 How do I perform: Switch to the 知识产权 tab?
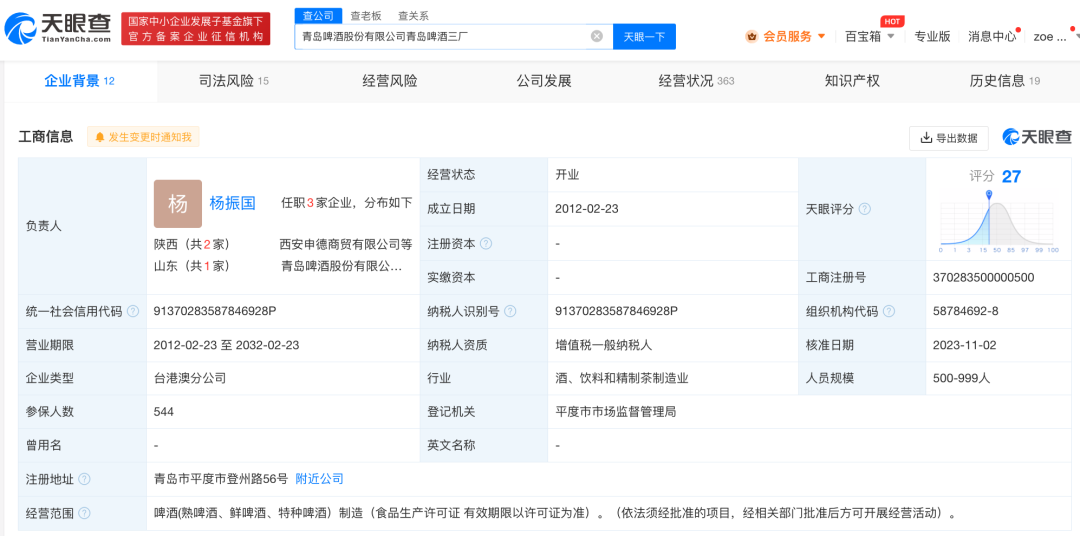click(x=852, y=81)
